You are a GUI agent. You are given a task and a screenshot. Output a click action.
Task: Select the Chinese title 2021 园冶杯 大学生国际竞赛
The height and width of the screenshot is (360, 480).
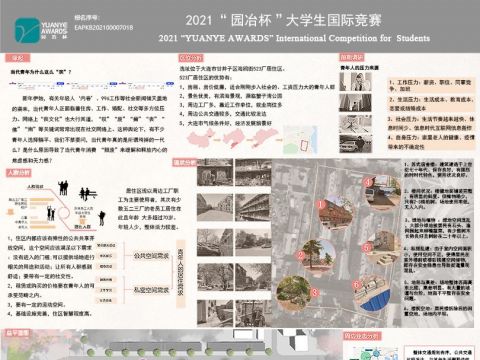click(283, 20)
